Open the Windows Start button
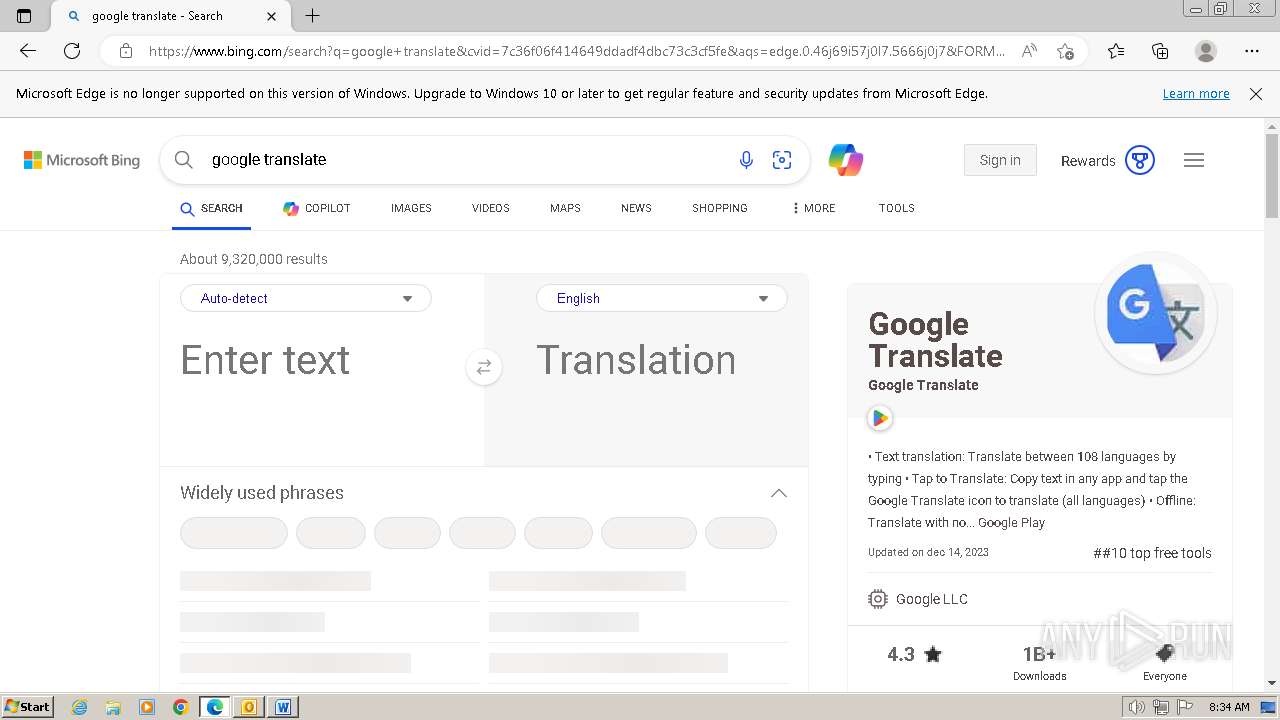The width and height of the screenshot is (1280, 720). point(27,707)
